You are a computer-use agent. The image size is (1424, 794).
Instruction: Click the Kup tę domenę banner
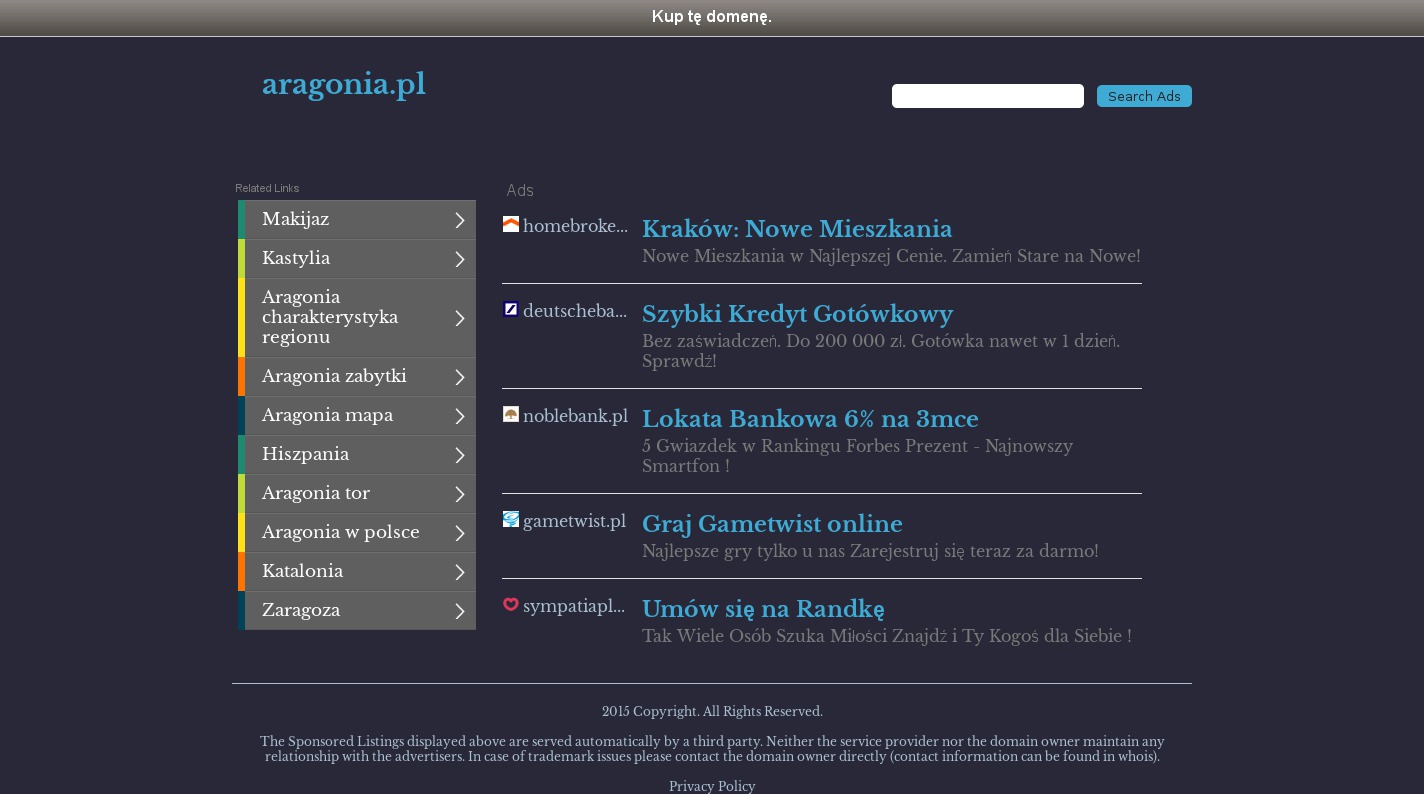click(x=712, y=17)
